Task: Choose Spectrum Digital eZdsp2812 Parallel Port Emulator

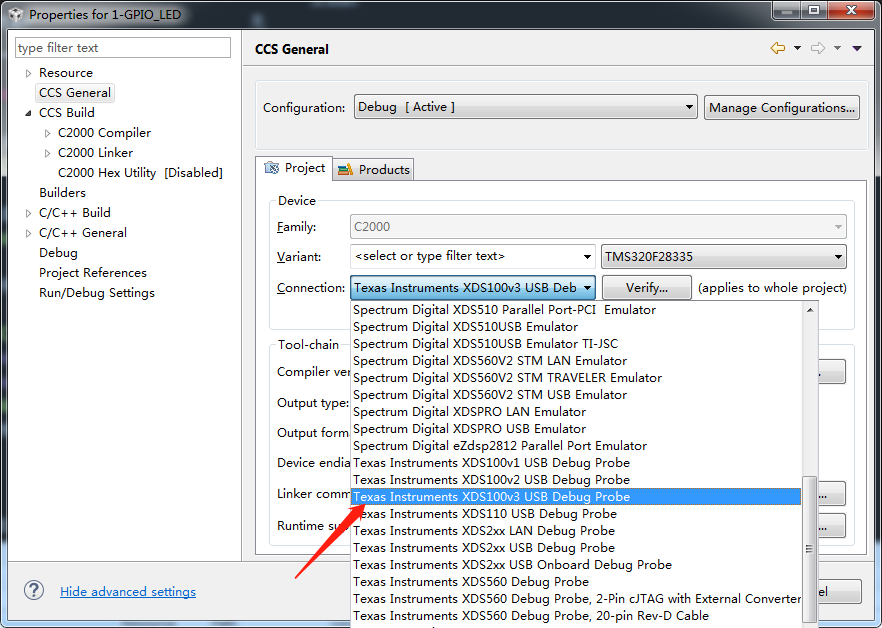Action: pyautogui.click(x=576, y=446)
